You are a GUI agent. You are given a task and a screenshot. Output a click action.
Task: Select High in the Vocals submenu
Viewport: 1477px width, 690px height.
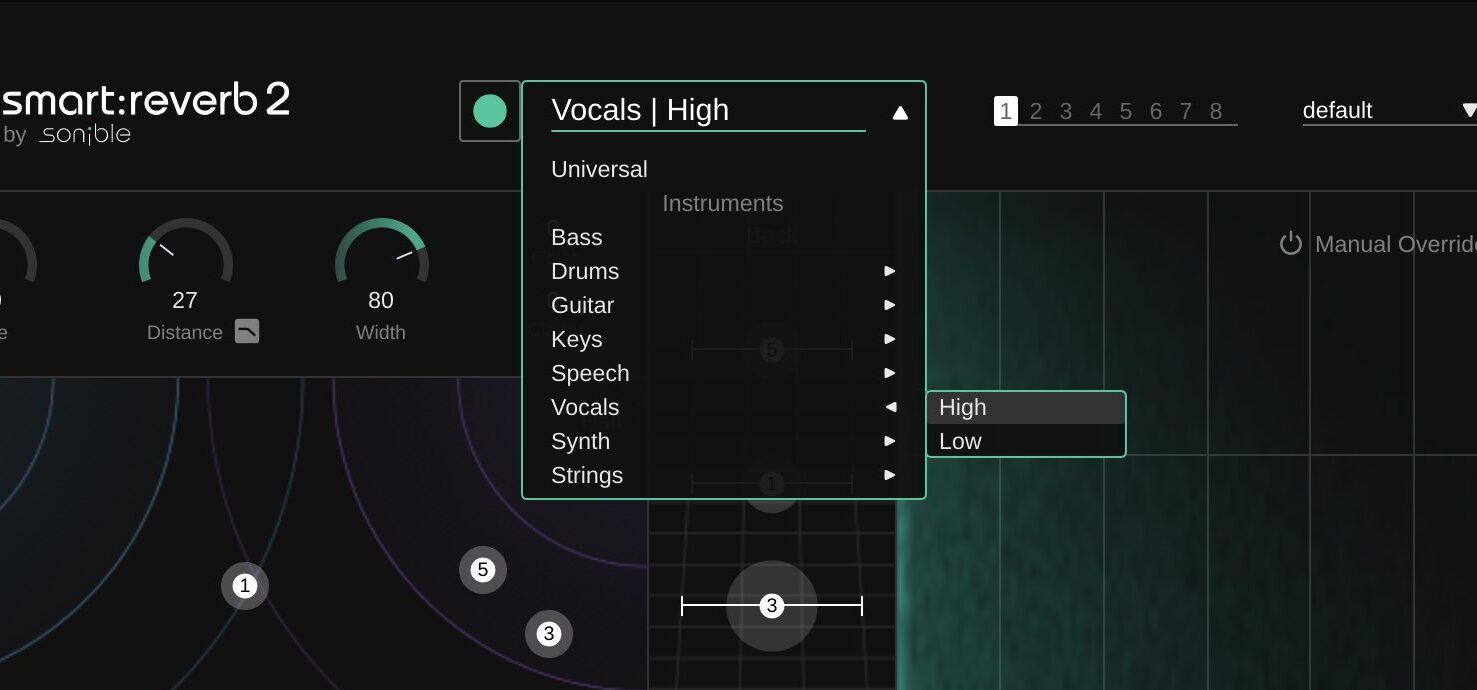[x=1026, y=407]
